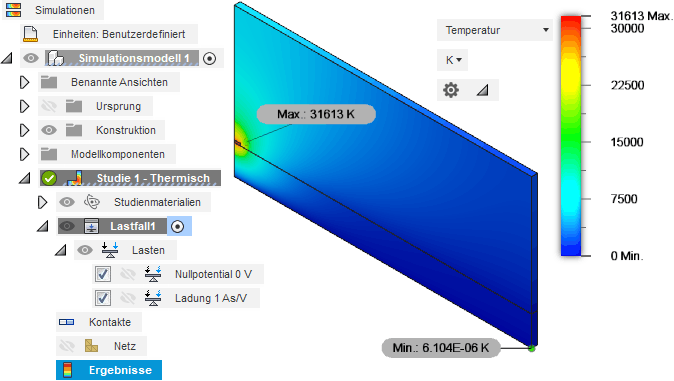Viewport: 674px width, 381px height.
Task: Click the Netz mesh icon
Action: [91, 346]
